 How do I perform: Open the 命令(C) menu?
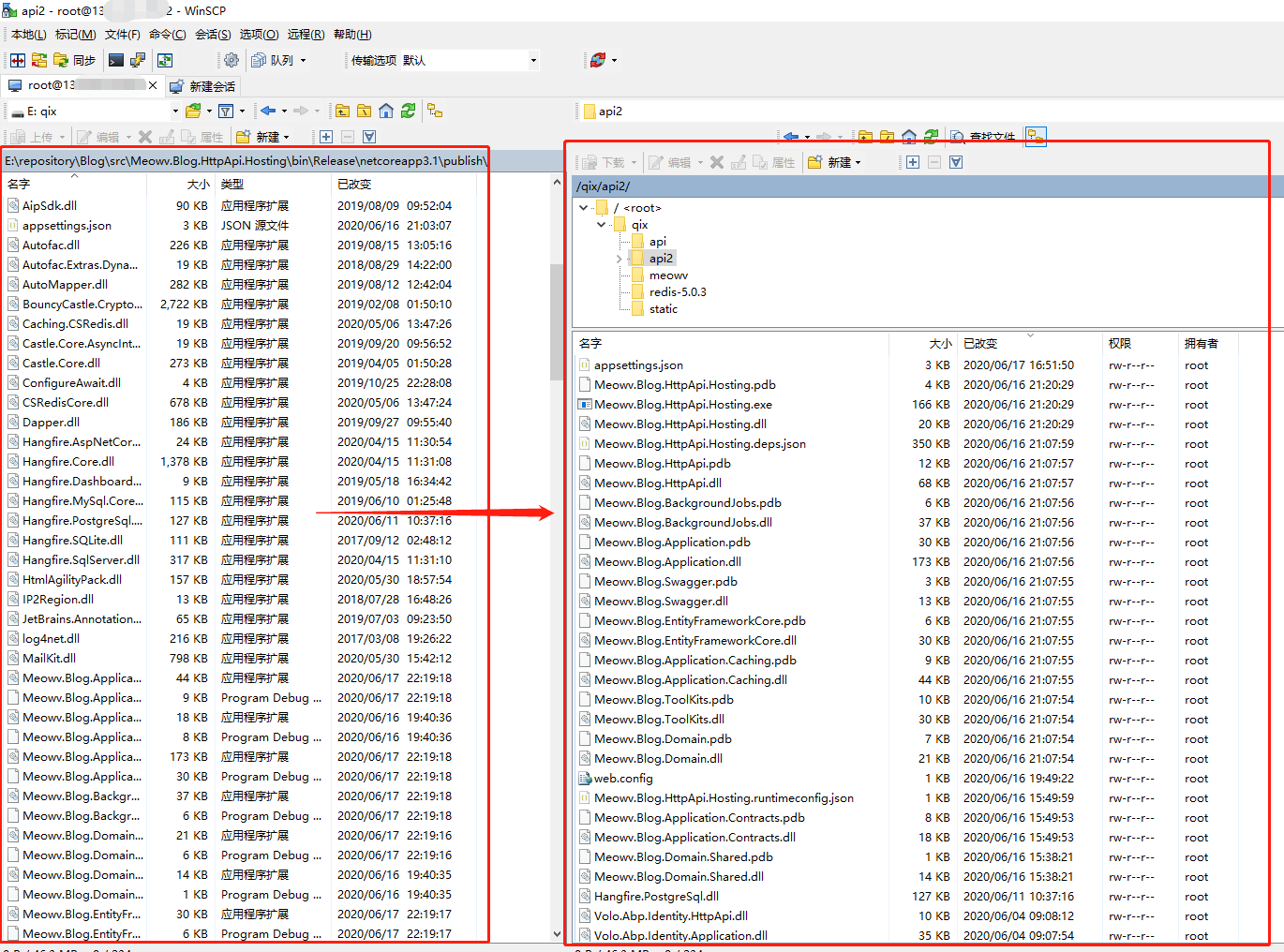167,35
